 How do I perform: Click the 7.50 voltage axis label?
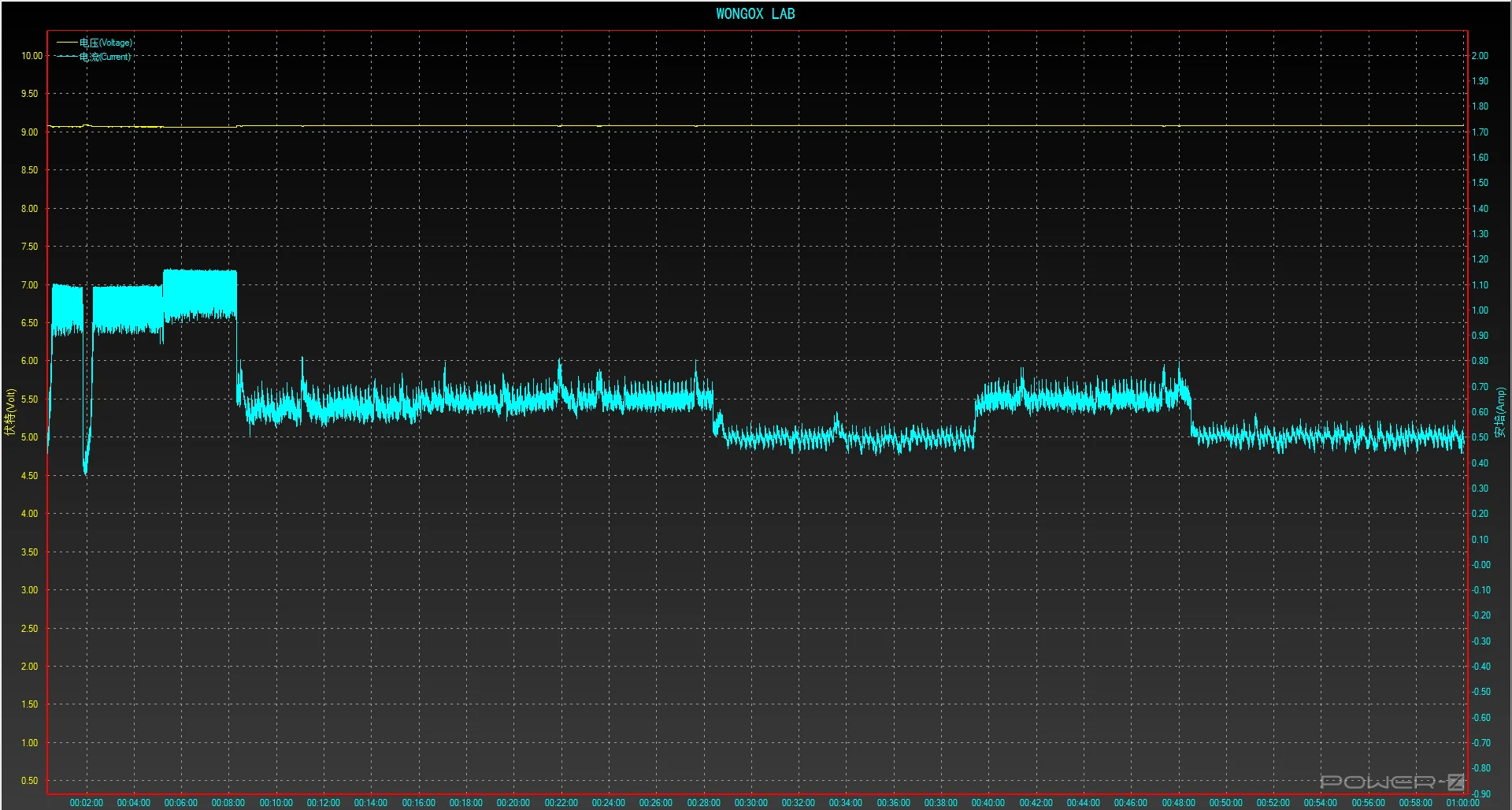(x=29, y=247)
